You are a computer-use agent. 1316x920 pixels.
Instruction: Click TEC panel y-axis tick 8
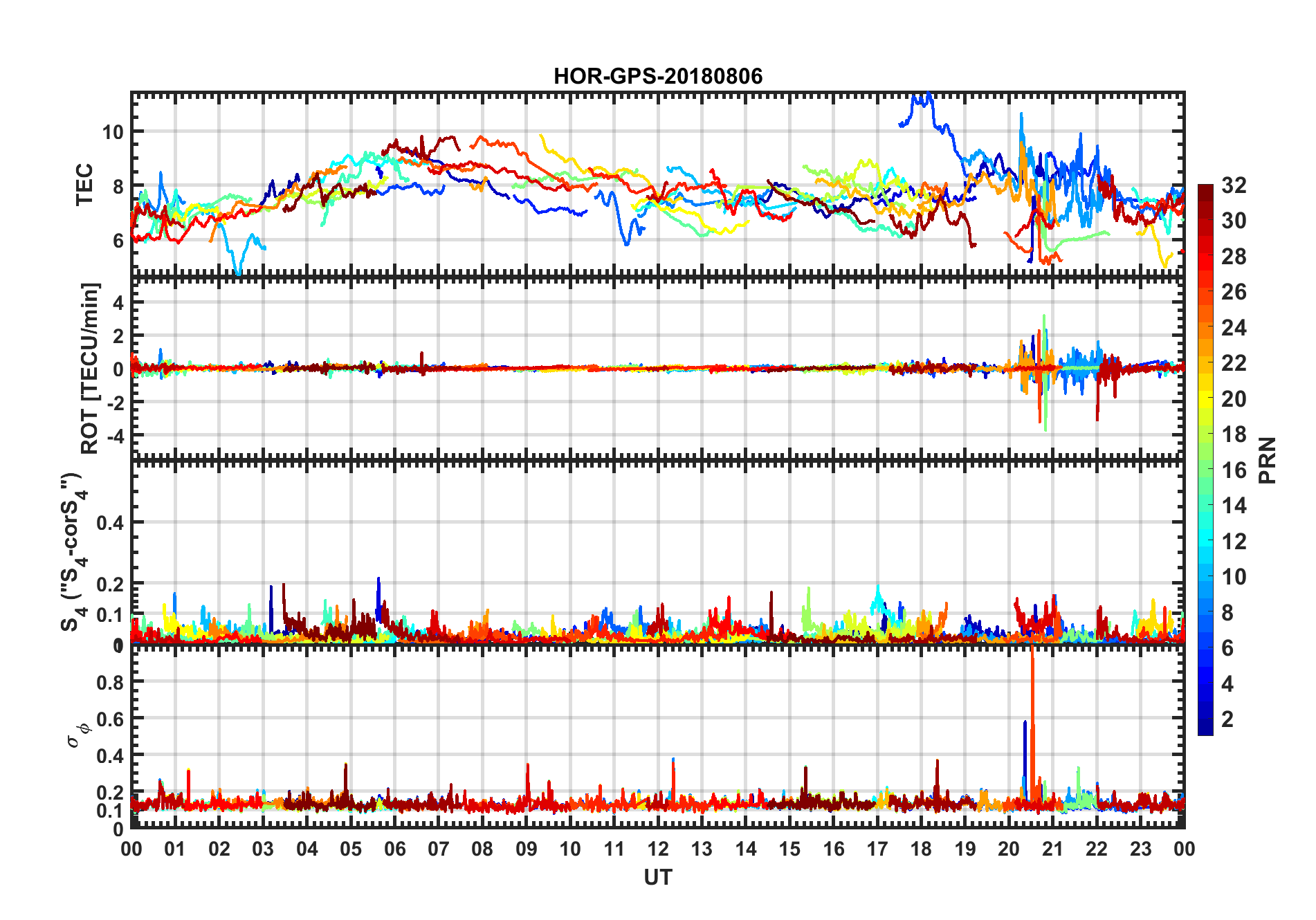tap(118, 186)
